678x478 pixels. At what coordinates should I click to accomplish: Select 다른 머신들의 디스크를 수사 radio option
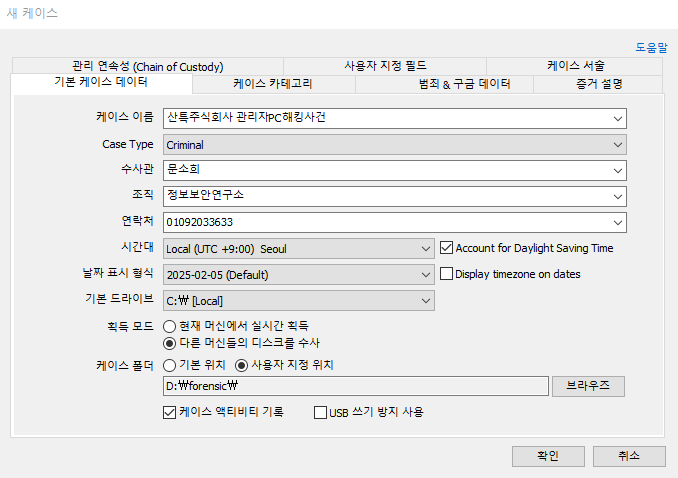[170, 343]
